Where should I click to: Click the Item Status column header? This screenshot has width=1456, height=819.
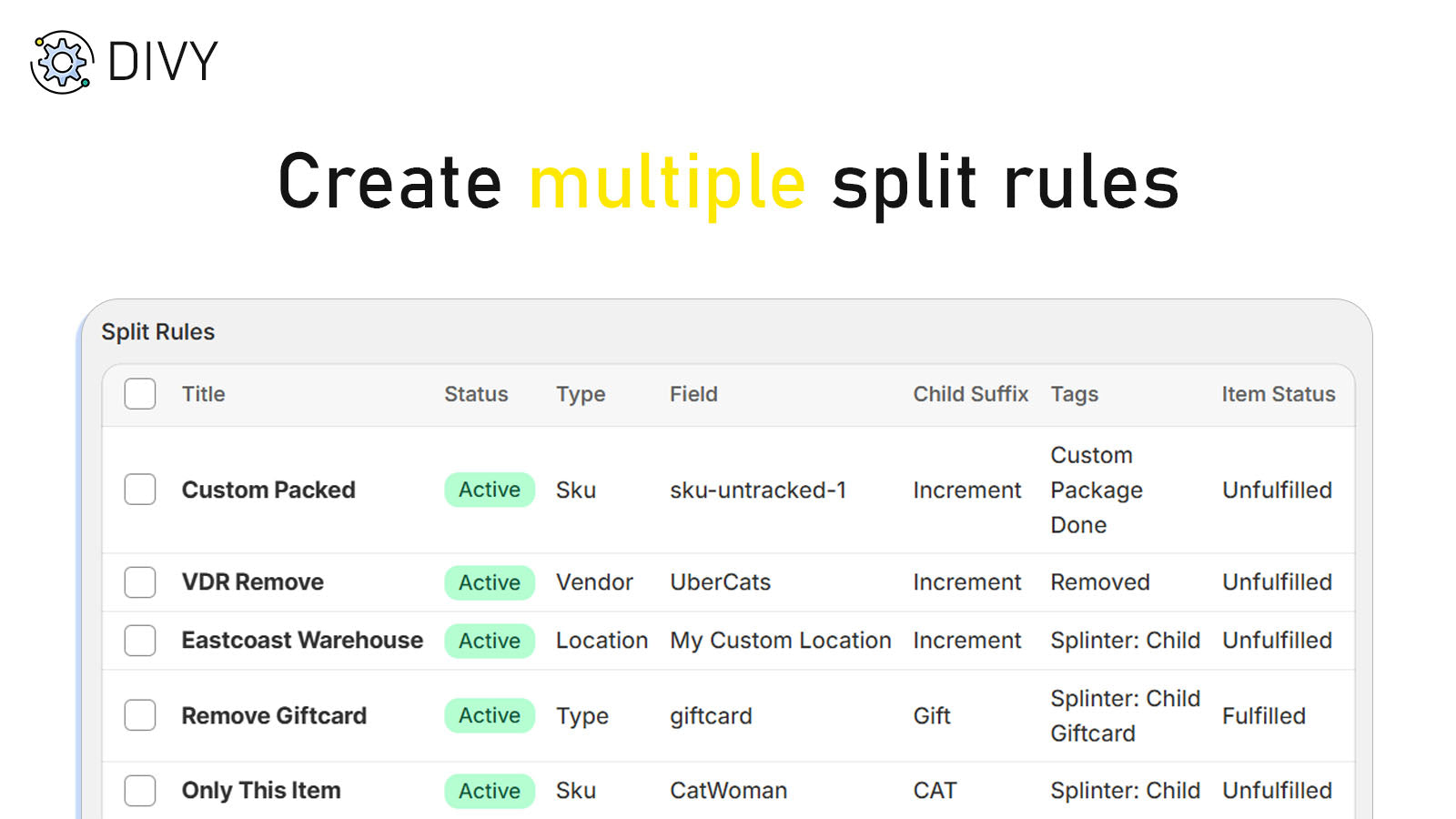click(1278, 394)
